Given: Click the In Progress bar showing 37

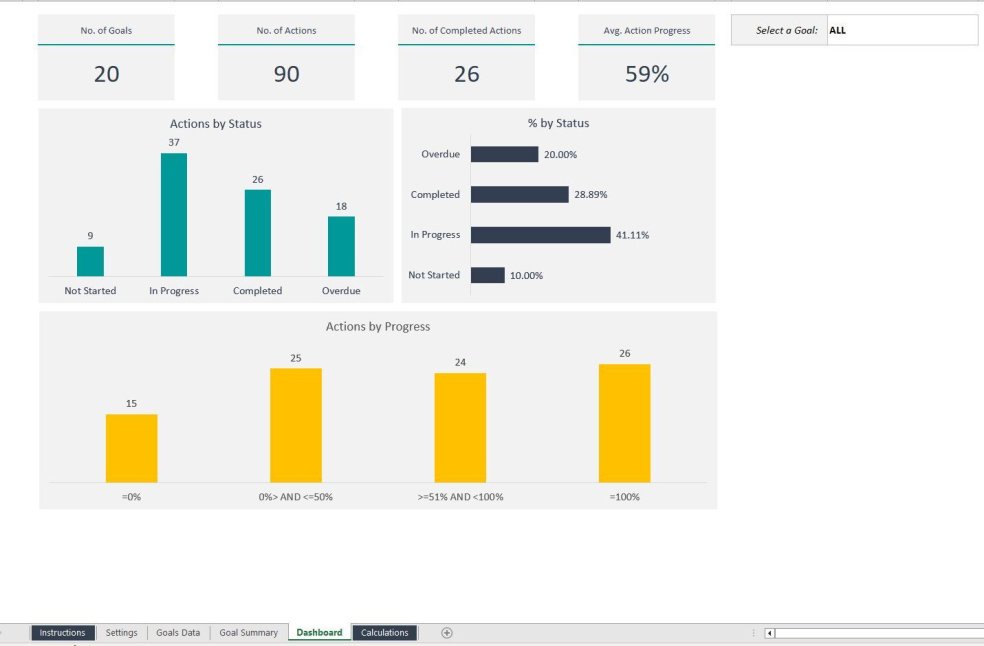Looking at the screenshot, I should [x=173, y=215].
